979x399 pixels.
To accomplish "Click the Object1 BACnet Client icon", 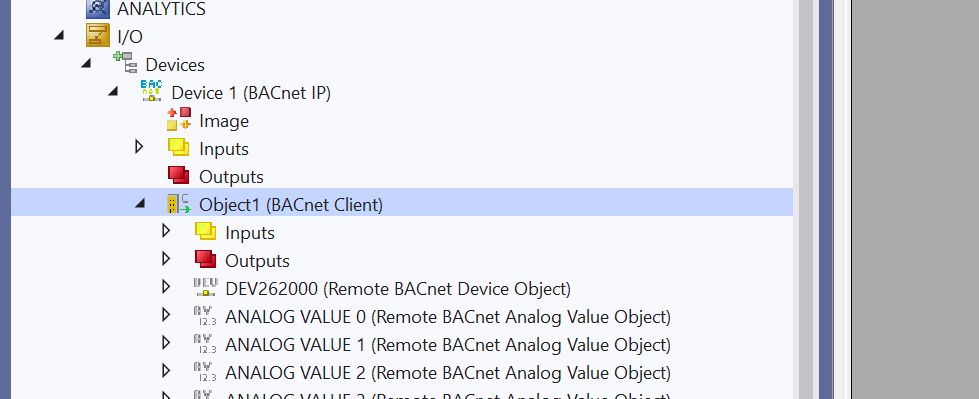I will pos(179,204).
